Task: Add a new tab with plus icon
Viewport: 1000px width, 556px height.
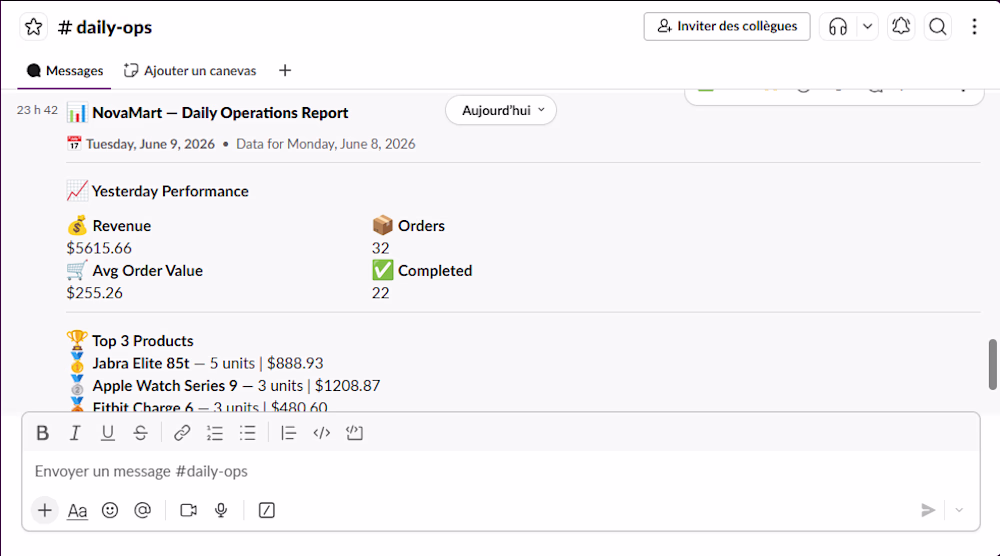Action: (x=285, y=71)
